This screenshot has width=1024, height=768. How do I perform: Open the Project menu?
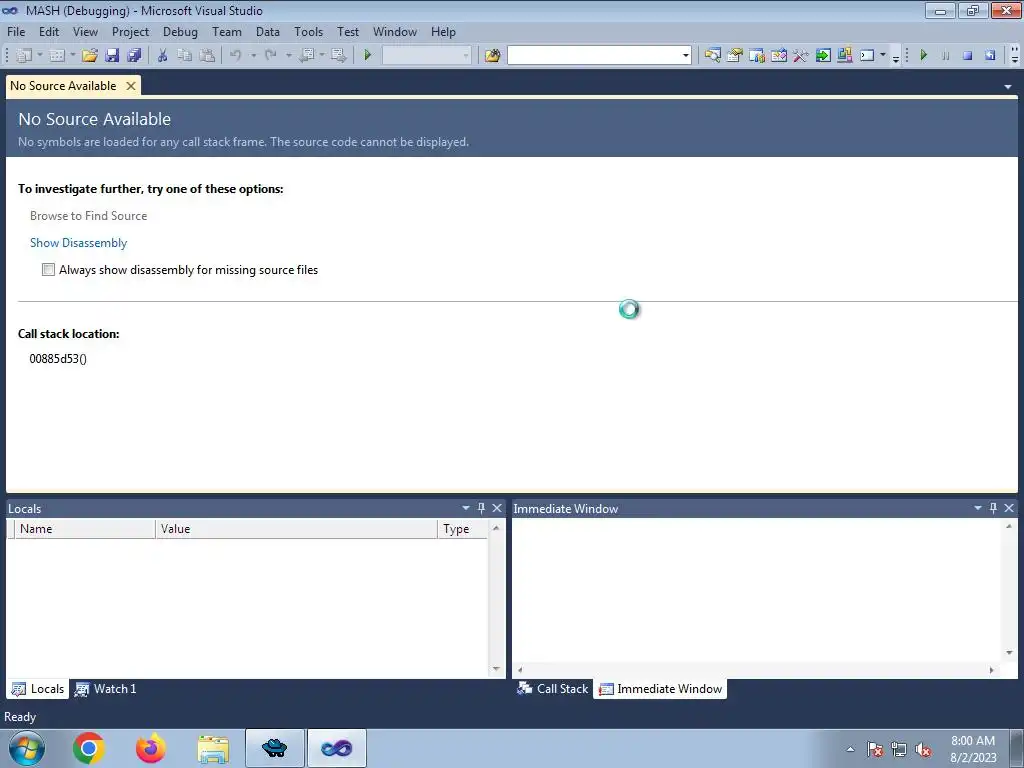[130, 31]
